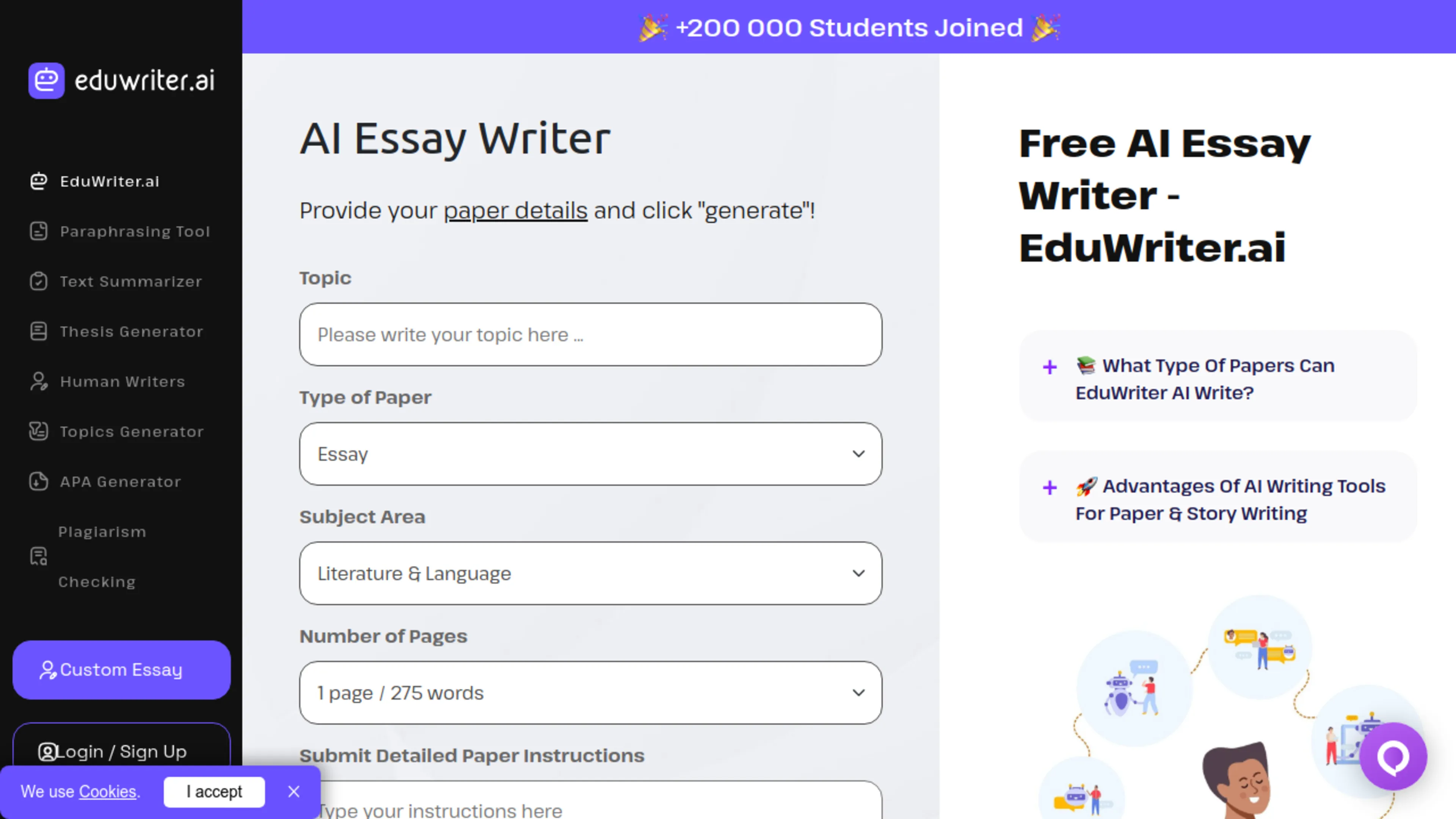Open the Subject Area dropdown

(591, 573)
